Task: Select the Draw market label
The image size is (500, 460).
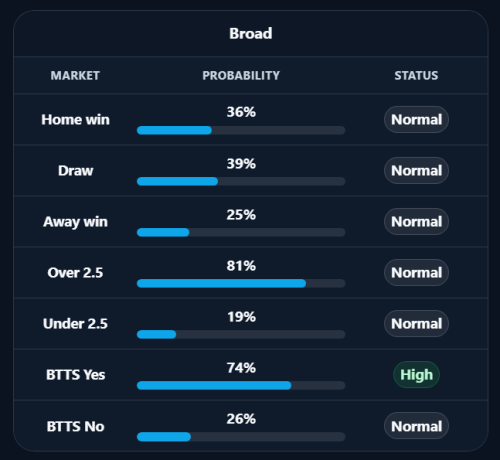Action: (x=76, y=171)
